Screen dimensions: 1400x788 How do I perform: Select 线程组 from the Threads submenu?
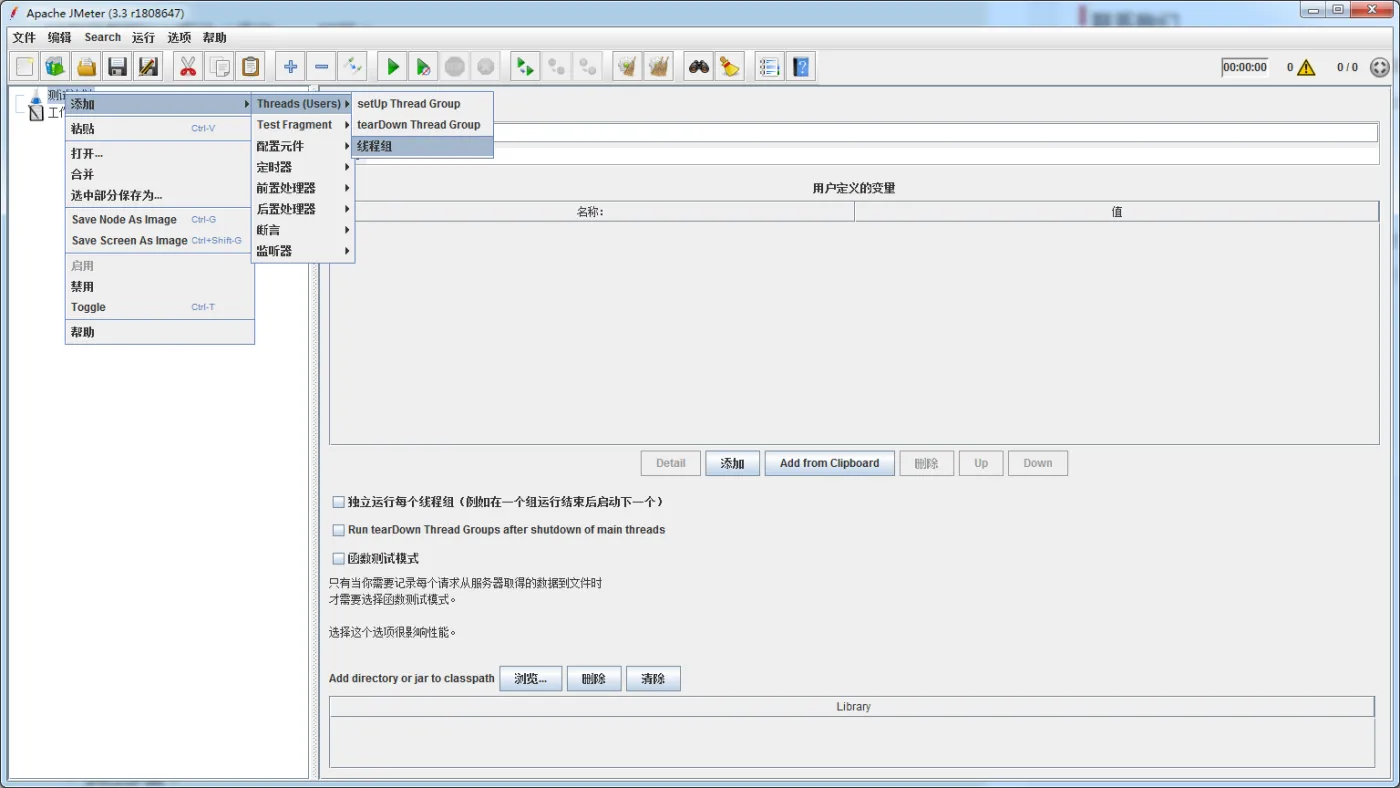click(x=374, y=146)
